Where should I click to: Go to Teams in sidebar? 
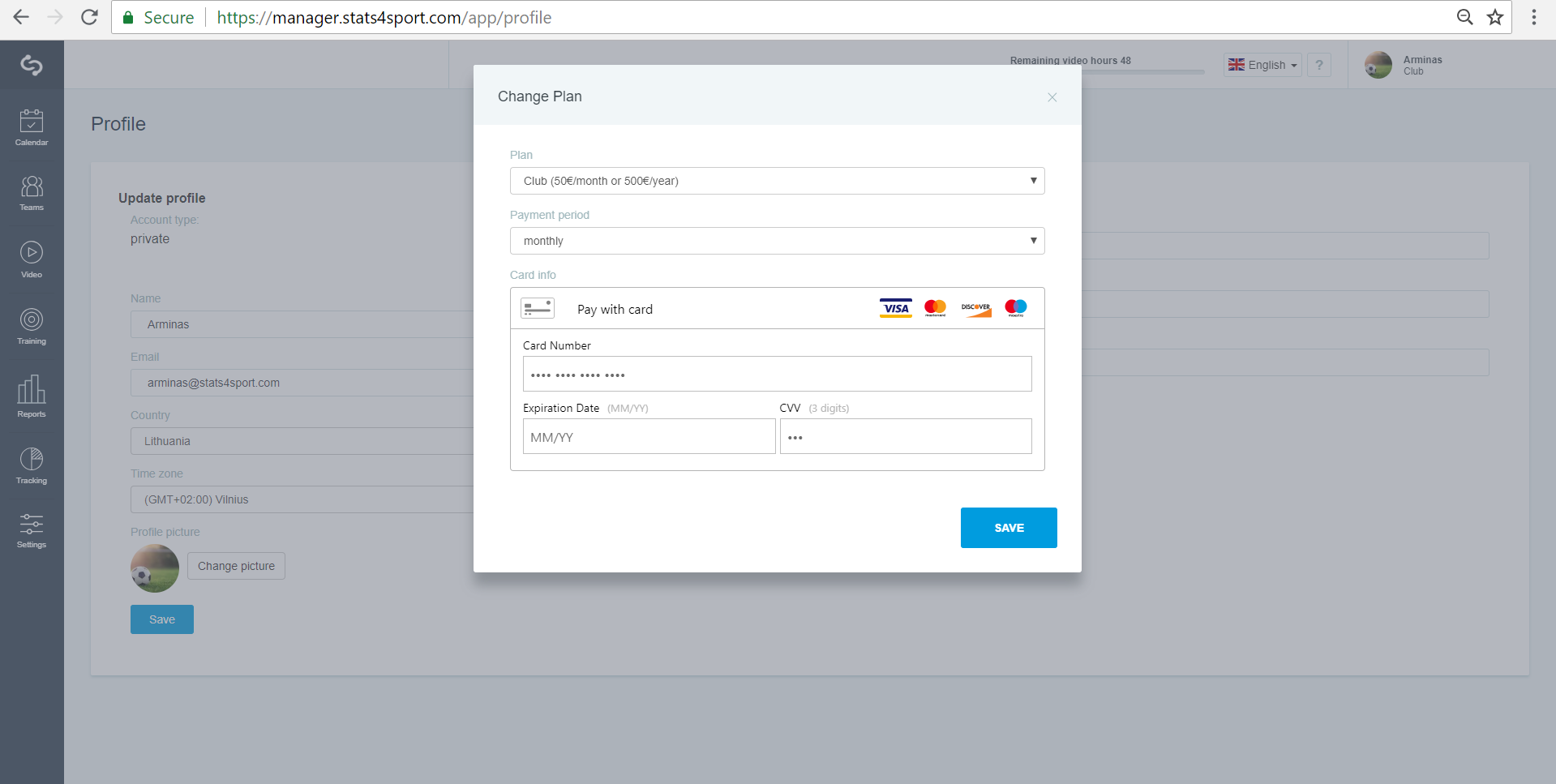pos(32,193)
